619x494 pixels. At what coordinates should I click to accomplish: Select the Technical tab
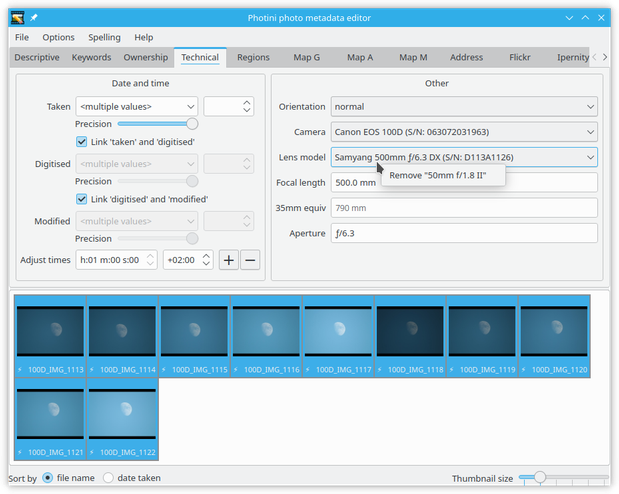point(200,57)
